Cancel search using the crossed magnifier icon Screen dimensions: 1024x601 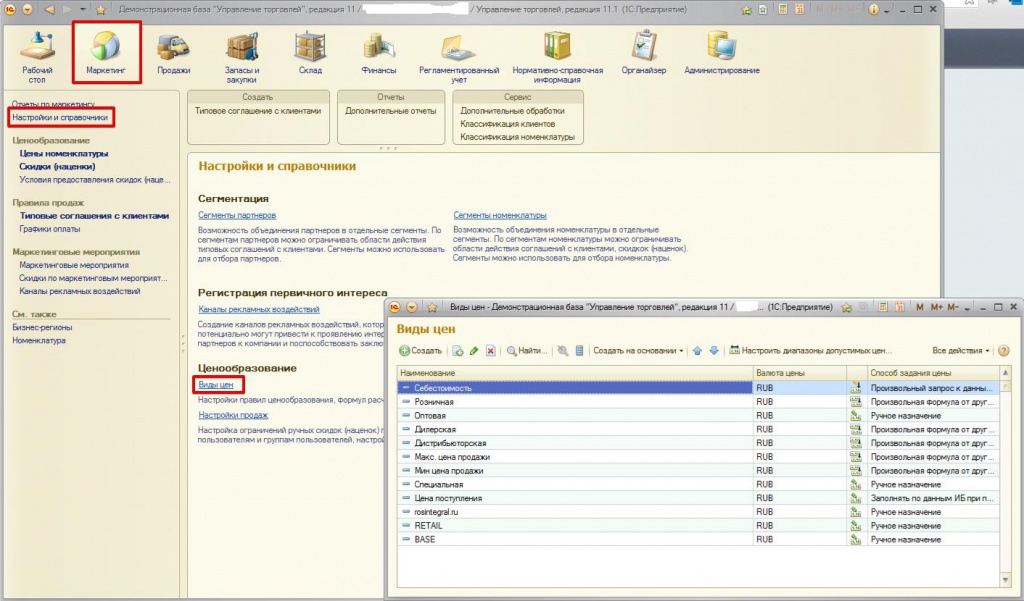[x=562, y=351]
